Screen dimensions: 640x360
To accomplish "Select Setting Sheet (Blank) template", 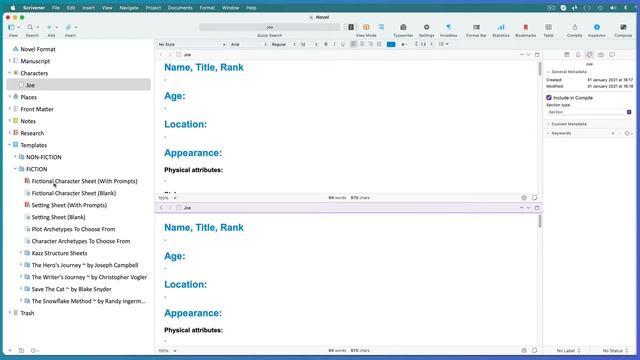I will [58, 217].
